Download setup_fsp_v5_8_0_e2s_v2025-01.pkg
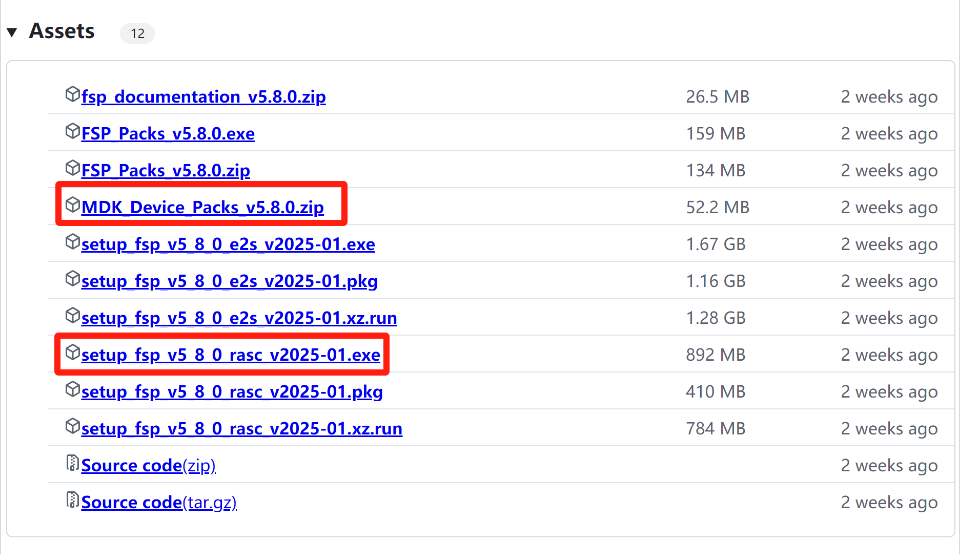 pos(229,281)
